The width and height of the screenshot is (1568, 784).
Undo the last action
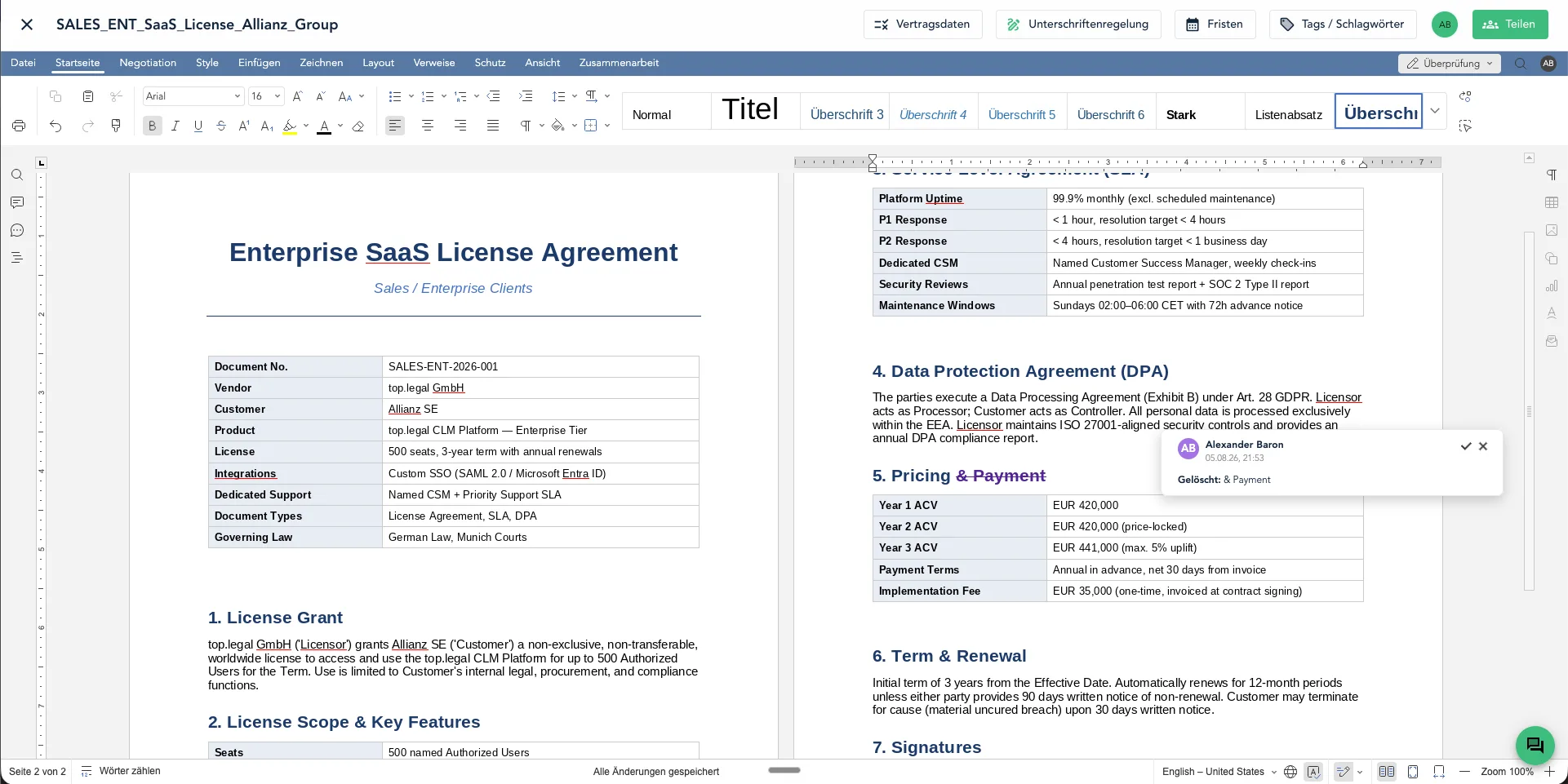[x=56, y=126]
